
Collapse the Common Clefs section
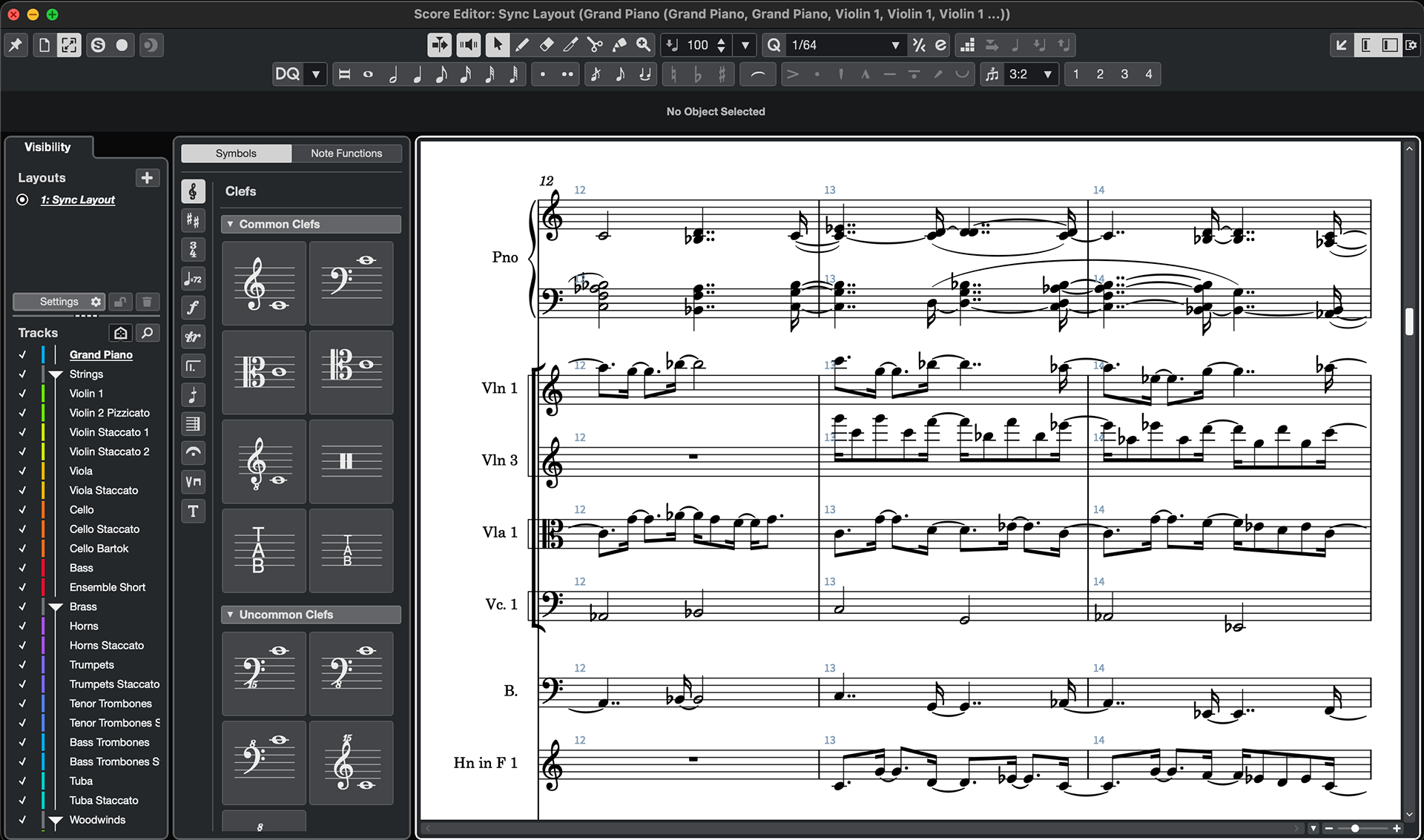231,224
